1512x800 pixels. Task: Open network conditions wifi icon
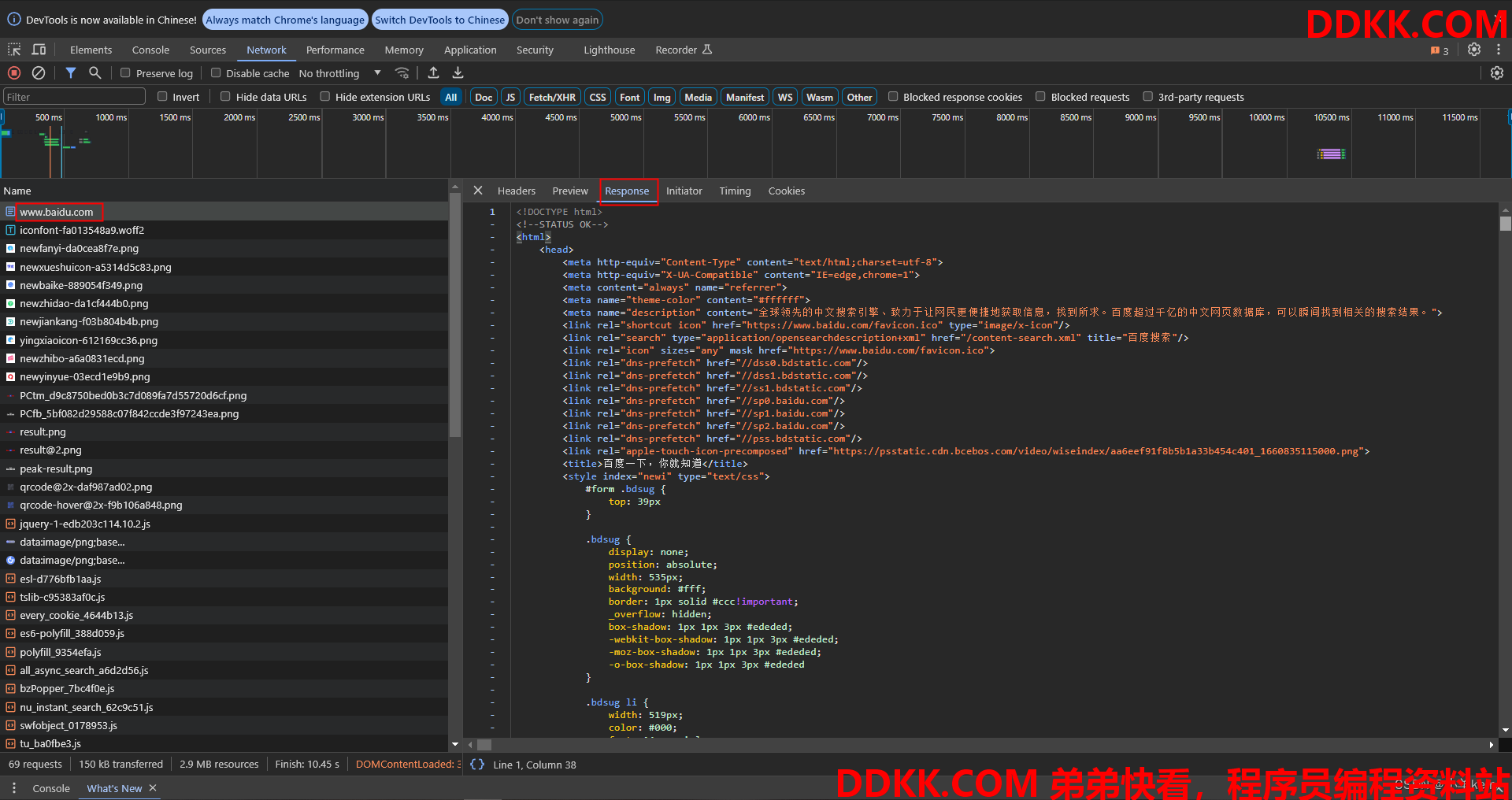(x=402, y=72)
